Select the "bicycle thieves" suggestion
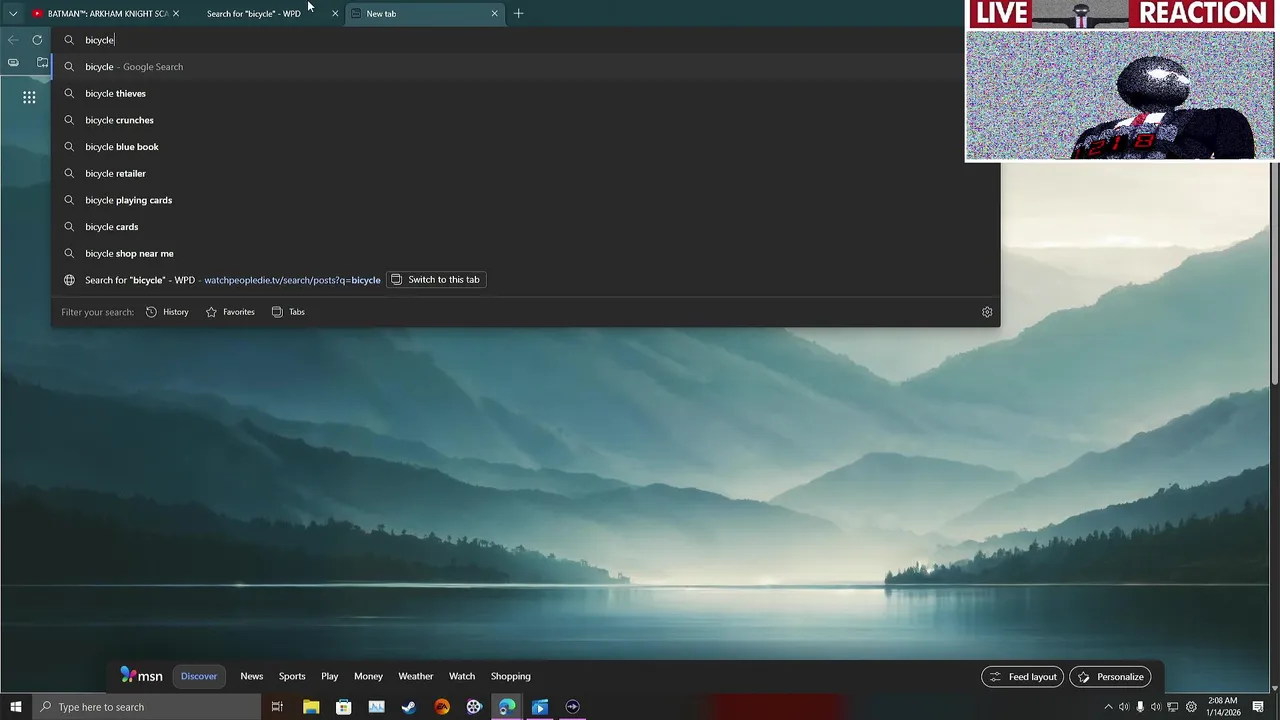This screenshot has width=1280, height=720. pyautogui.click(x=525, y=93)
